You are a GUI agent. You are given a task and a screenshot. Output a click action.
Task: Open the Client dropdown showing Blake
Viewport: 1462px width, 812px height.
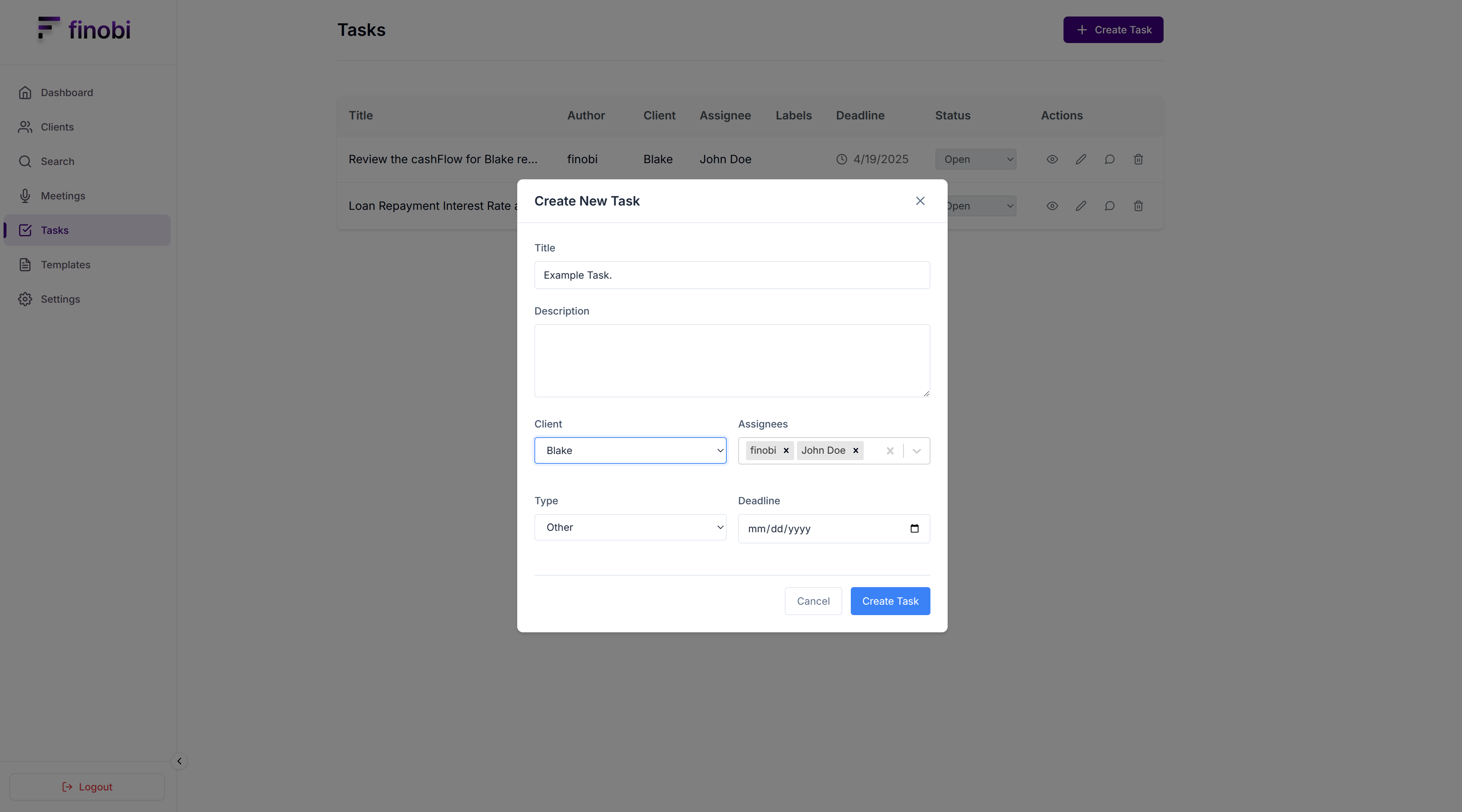[x=630, y=450]
